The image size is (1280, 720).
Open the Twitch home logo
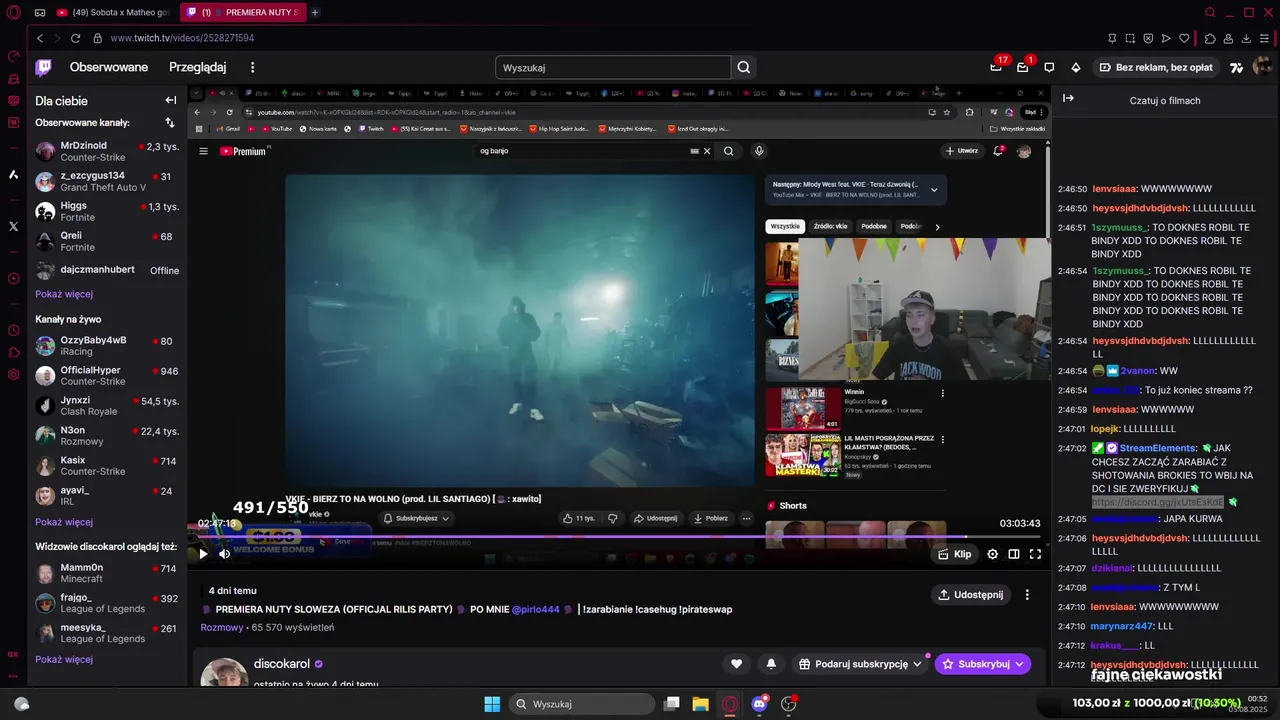(x=43, y=67)
